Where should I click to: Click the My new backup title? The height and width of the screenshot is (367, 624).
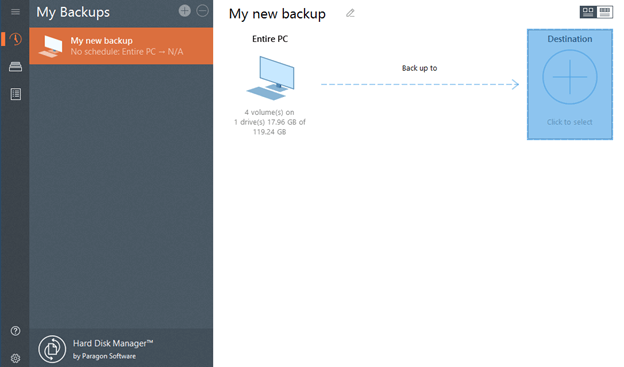(x=277, y=14)
